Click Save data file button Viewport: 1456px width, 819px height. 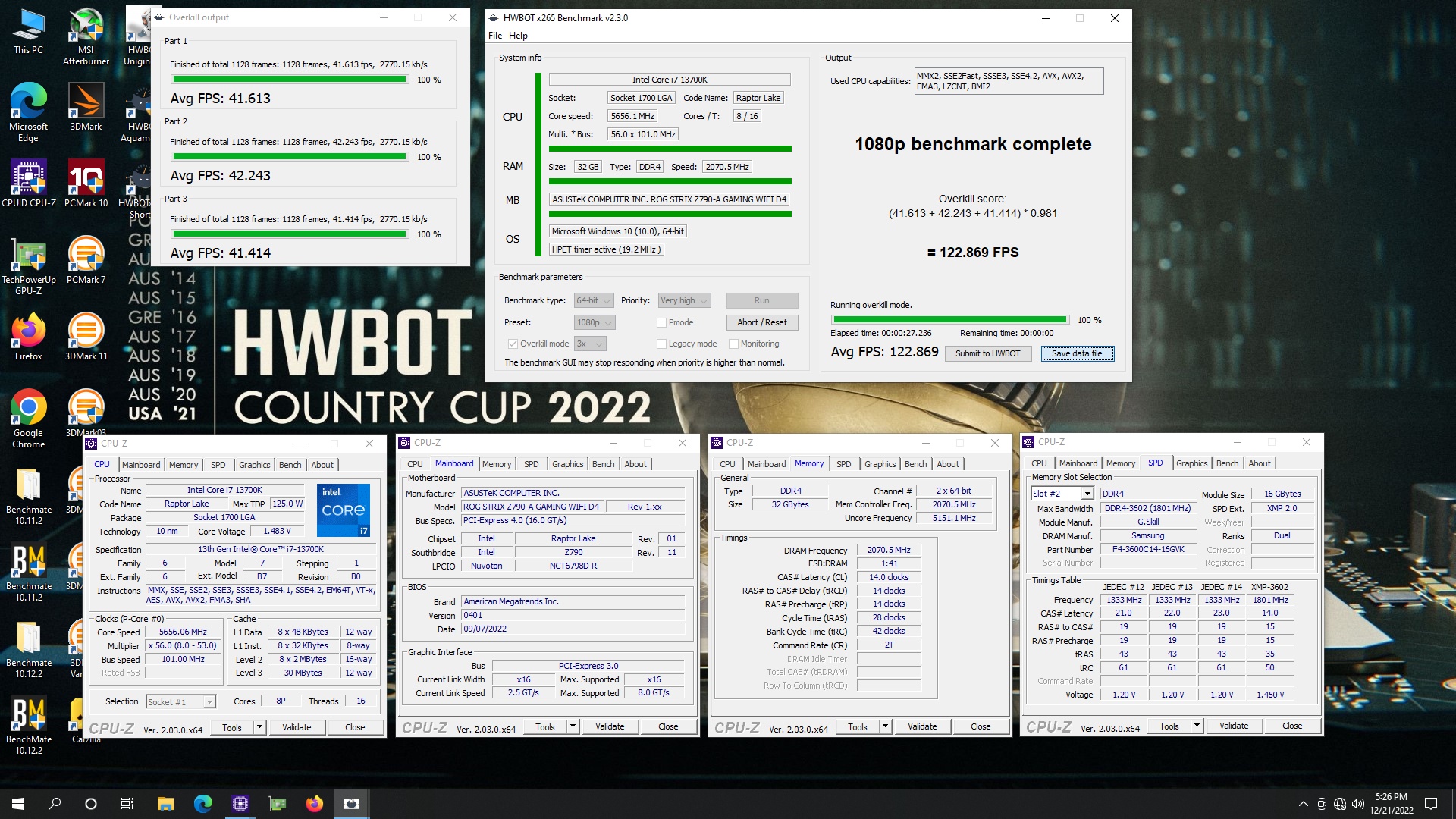[x=1077, y=353]
